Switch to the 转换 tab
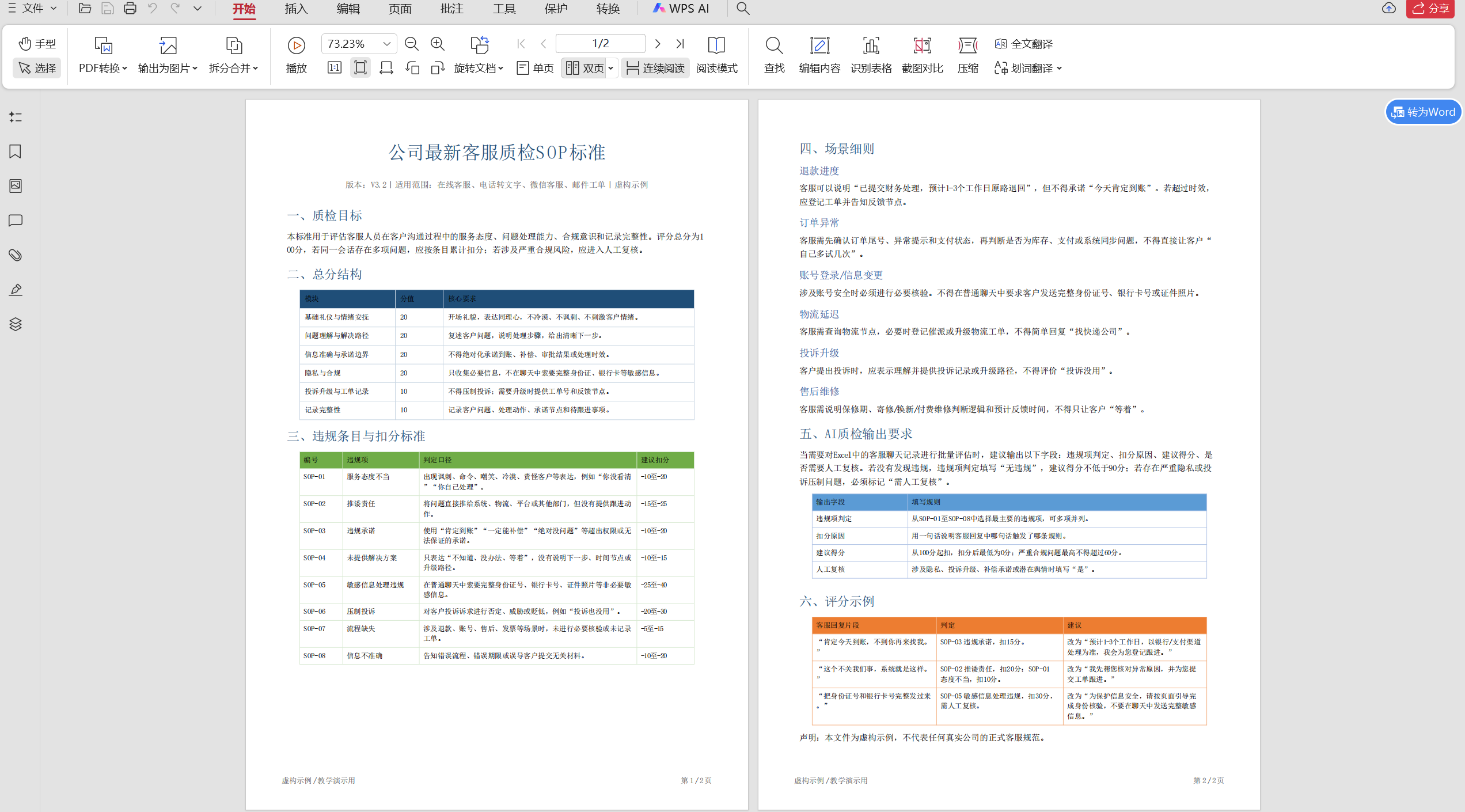This screenshot has width=1465, height=812. click(608, 9)
